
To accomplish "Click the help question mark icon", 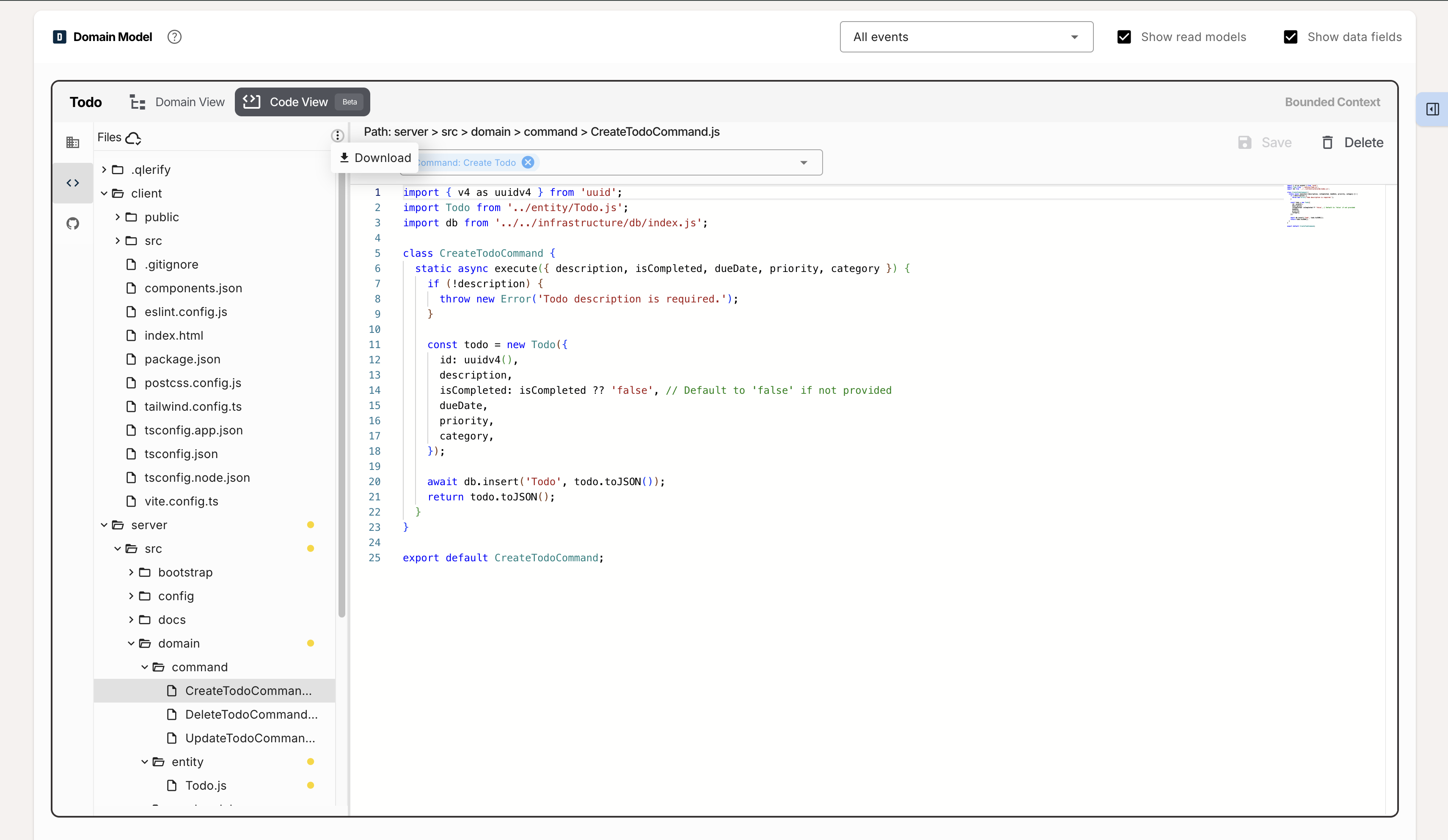I will [x=174, y=37].
